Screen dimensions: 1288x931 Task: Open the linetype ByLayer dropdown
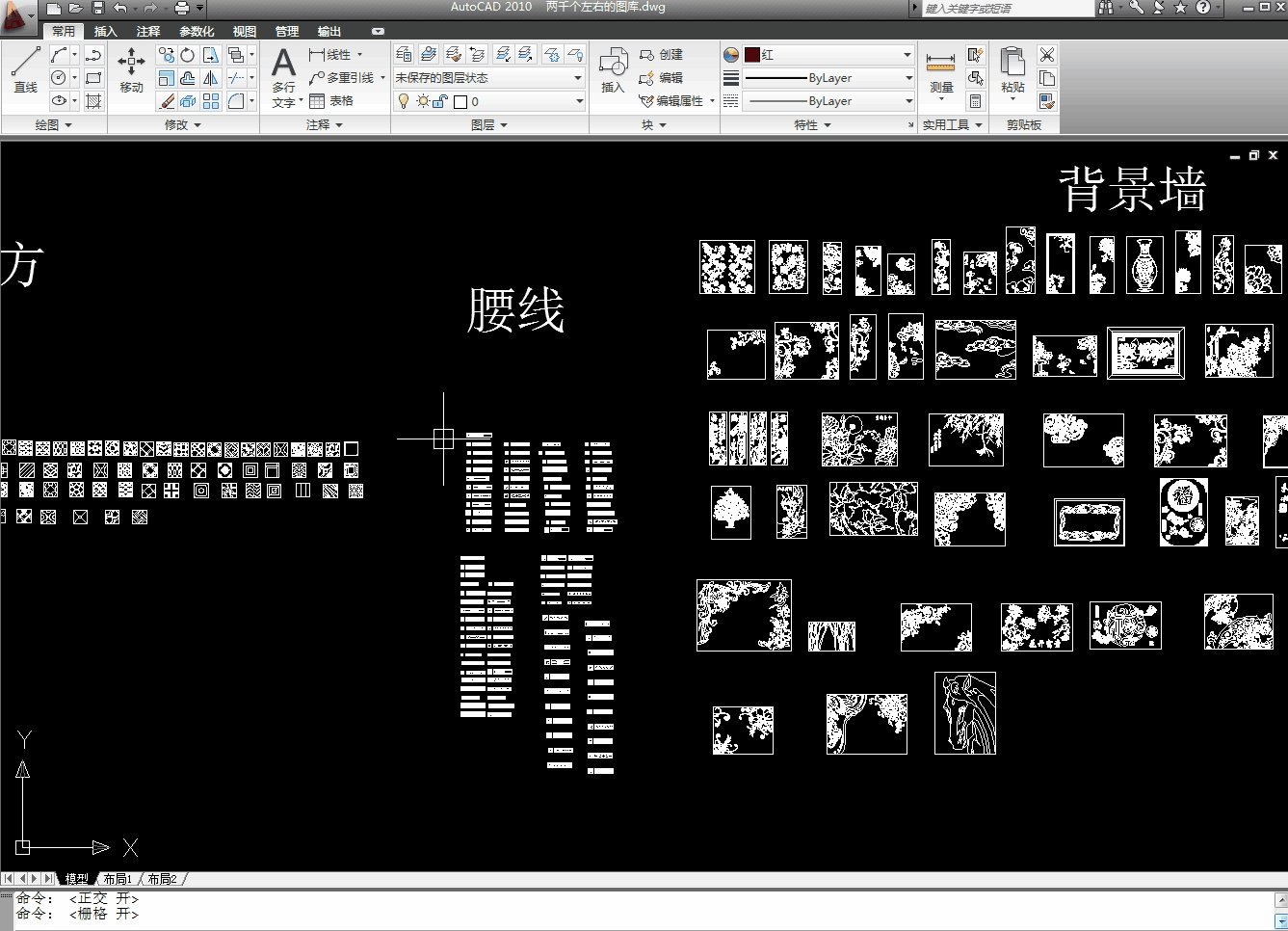pos(828,101)
